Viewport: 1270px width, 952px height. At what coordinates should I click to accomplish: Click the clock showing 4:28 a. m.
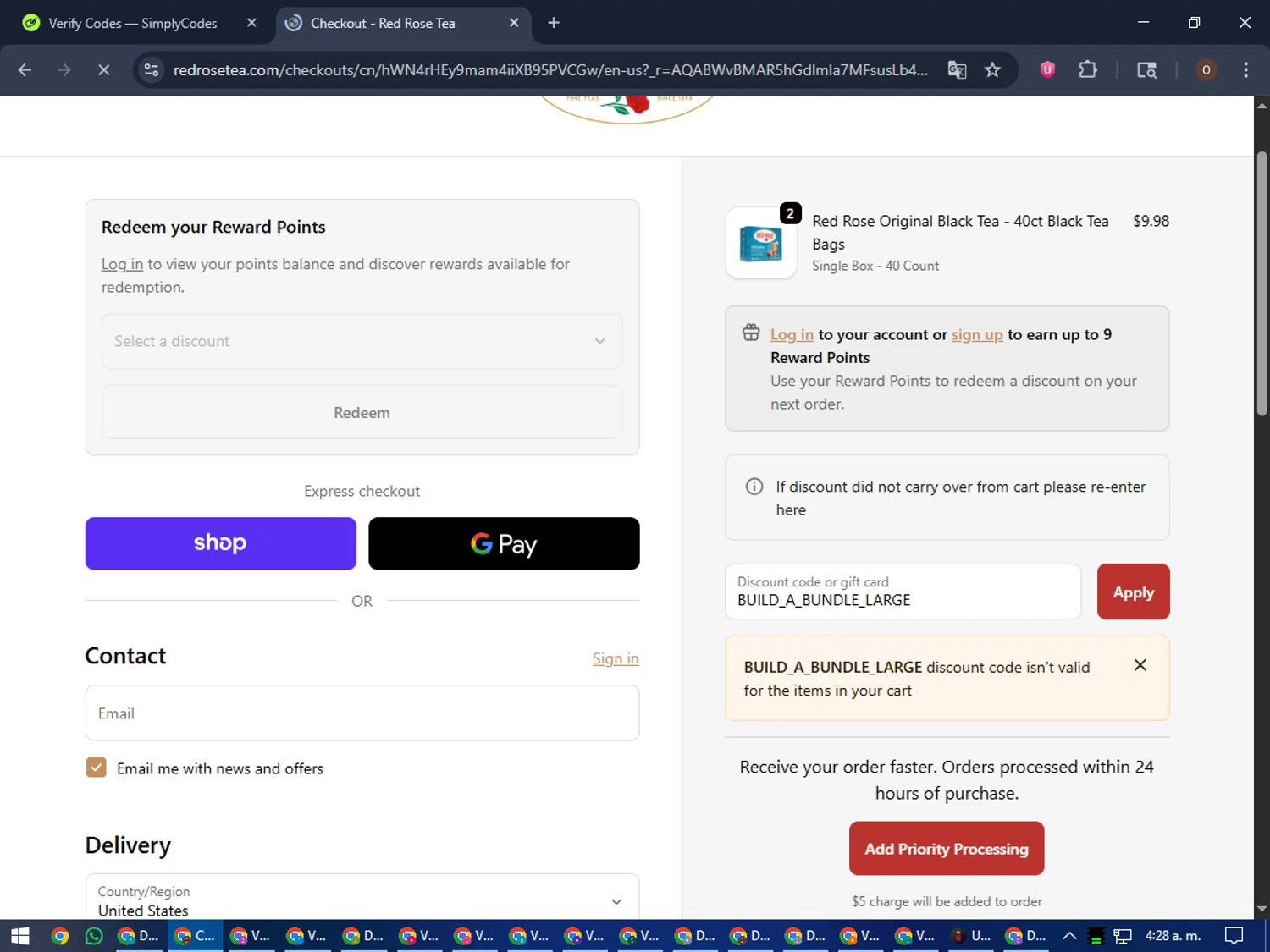(x=1173, y=936)
